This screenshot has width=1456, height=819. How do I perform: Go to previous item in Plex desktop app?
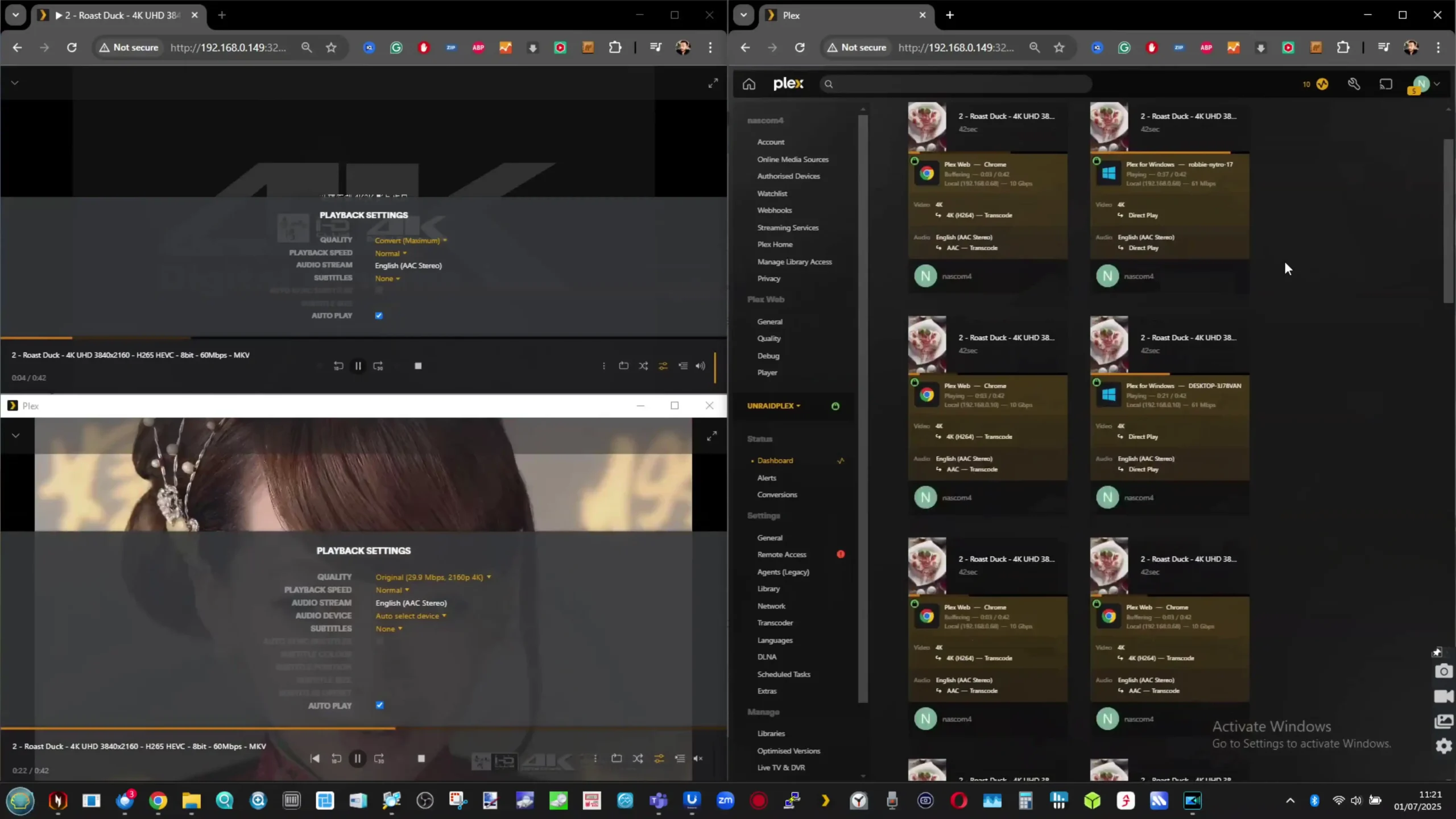[315, 758]
